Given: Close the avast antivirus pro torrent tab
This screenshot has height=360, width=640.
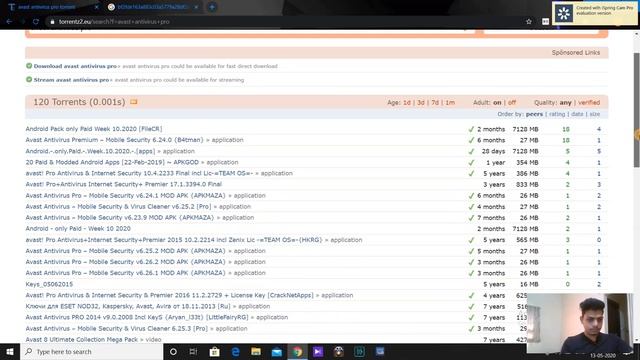Looking at the screenshot, I should pyautogui.click(x=96, y=7).
